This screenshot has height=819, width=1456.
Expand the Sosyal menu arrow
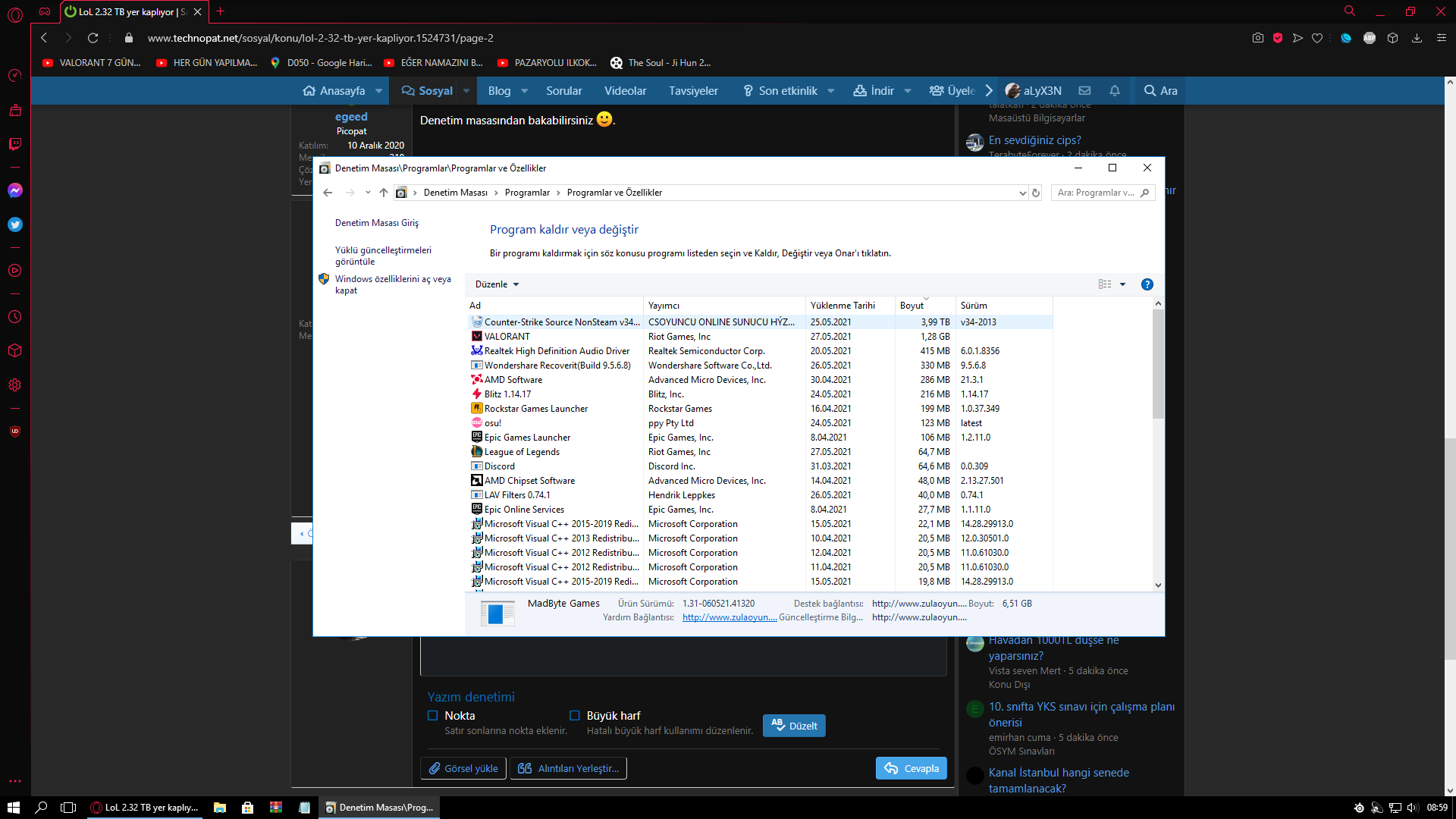(466, 91)
